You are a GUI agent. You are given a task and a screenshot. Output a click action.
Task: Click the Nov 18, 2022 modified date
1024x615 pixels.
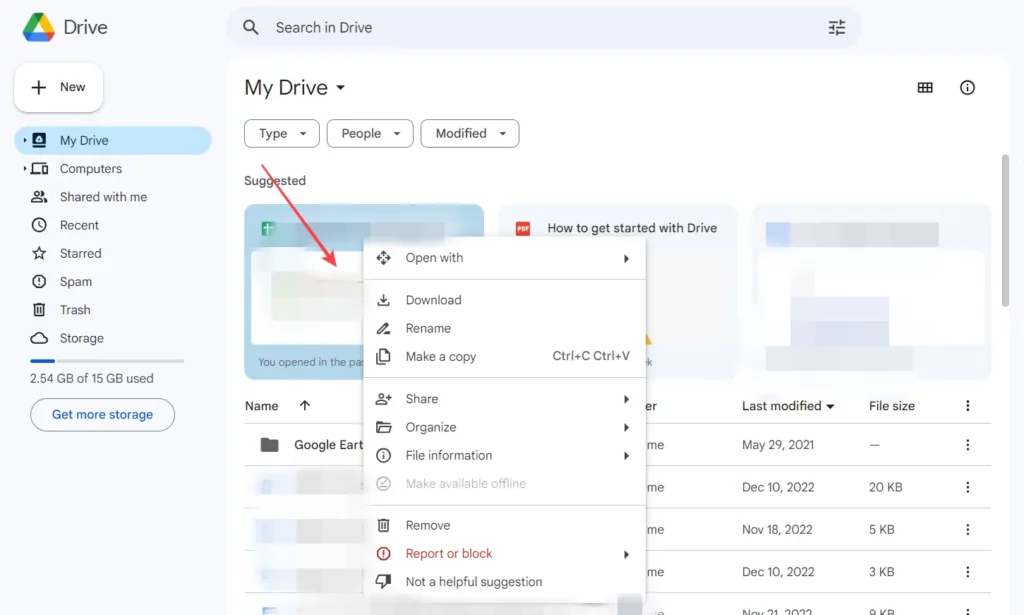click(x=777, y=529)
